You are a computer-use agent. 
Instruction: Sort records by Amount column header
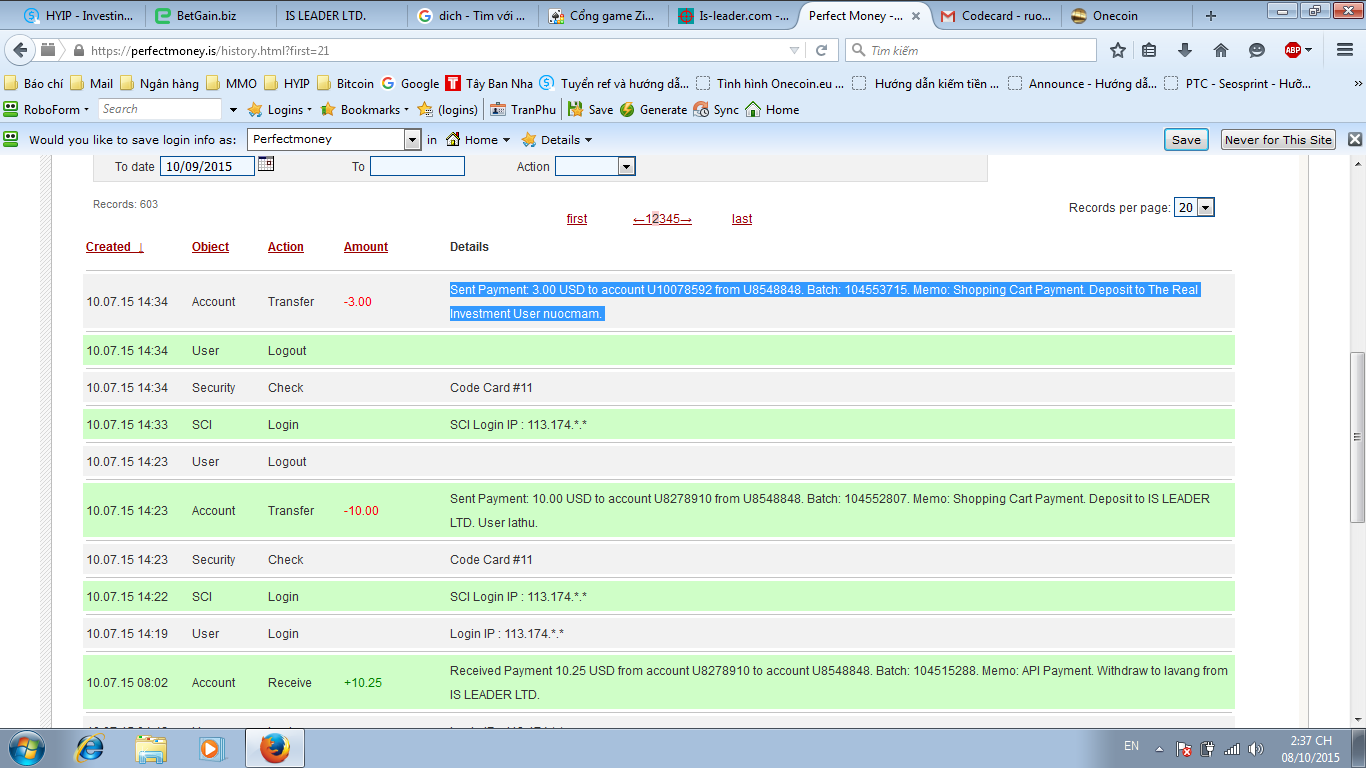coord(366,247)
